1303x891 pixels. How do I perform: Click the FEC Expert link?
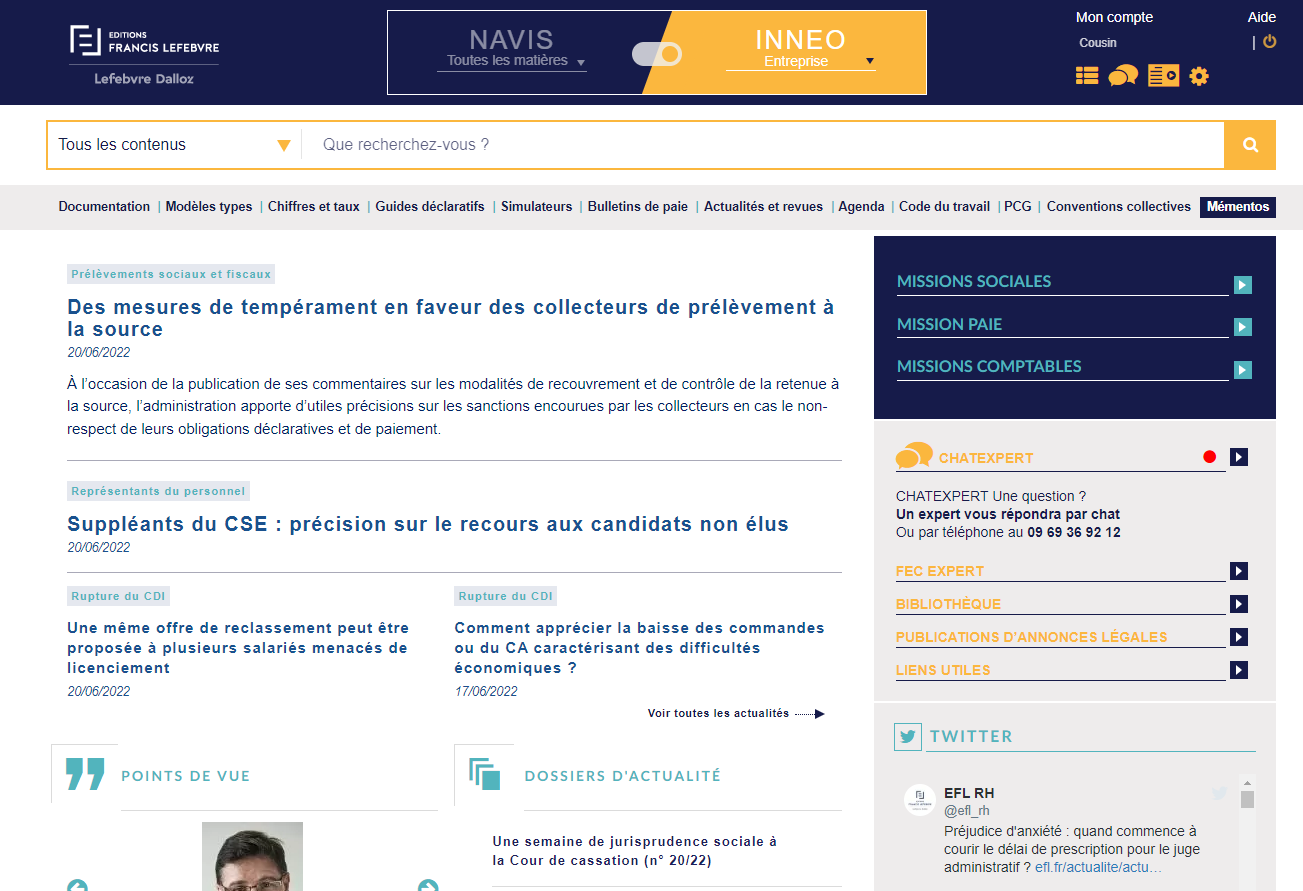tap(940, 571)
